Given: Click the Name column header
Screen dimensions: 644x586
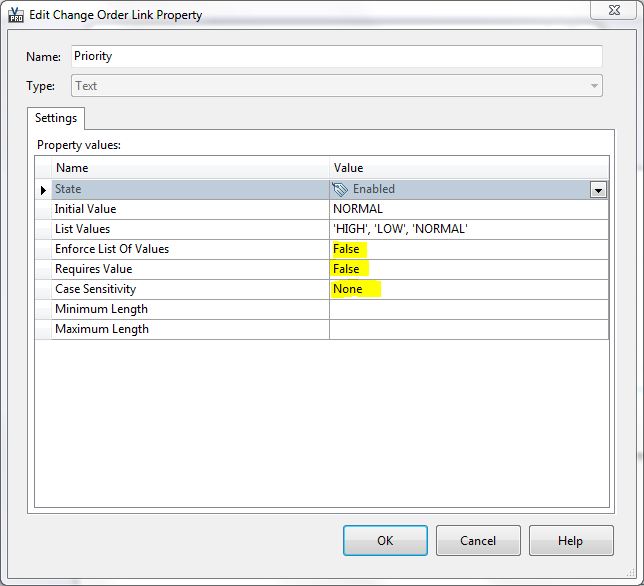Looking at the screenshot, I should [190, 168].
